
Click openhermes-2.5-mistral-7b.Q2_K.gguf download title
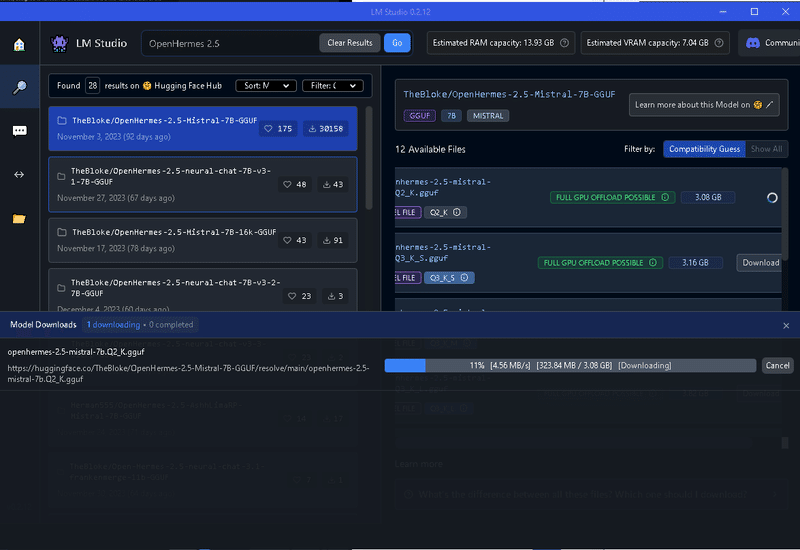[76, 352]
